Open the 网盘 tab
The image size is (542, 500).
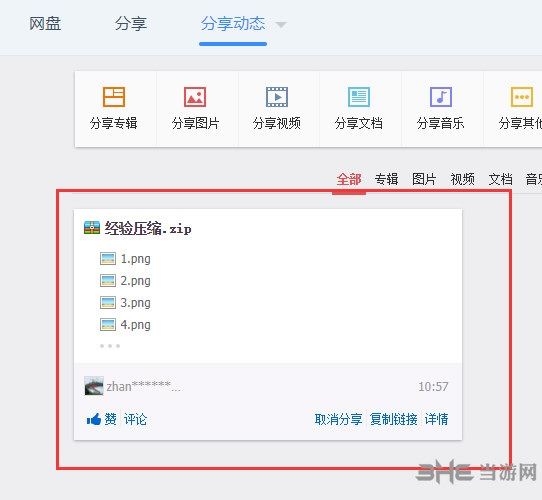pyautogui.click(x=45, y=24)
